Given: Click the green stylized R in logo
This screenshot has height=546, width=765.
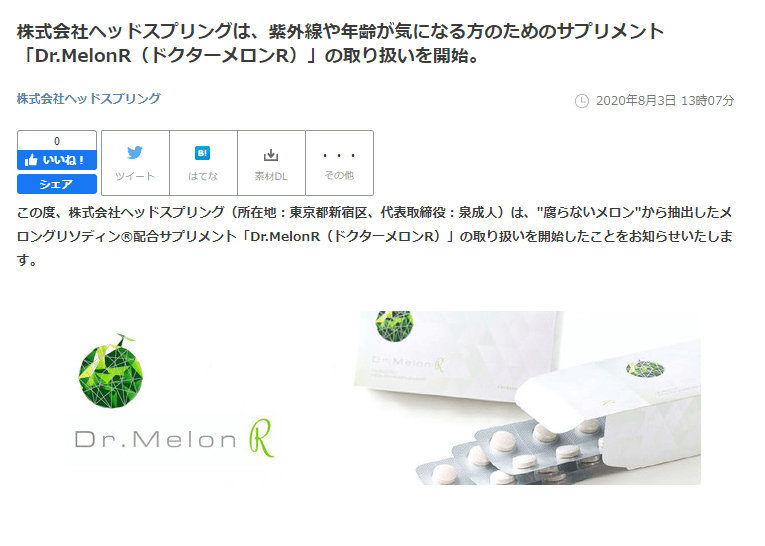Looking at the screenshot, I should (261, 438).
